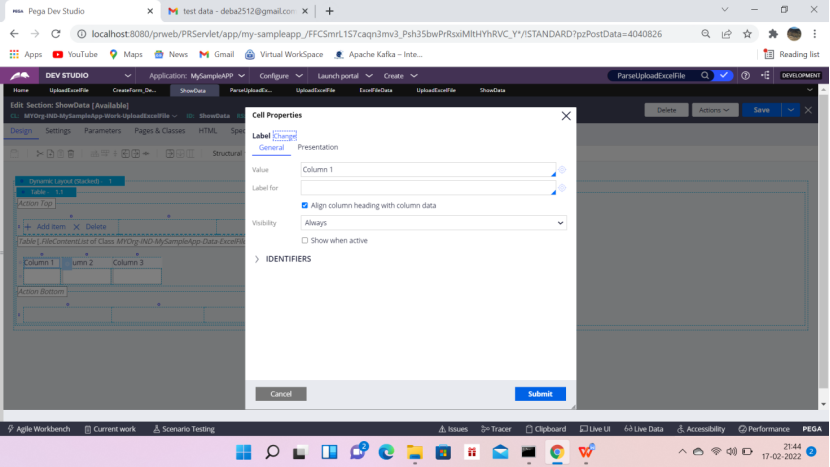The height and width of the screenshot is (467, 830).
Task: Click the Delete button in rule header
Action: tap(666, 110)
